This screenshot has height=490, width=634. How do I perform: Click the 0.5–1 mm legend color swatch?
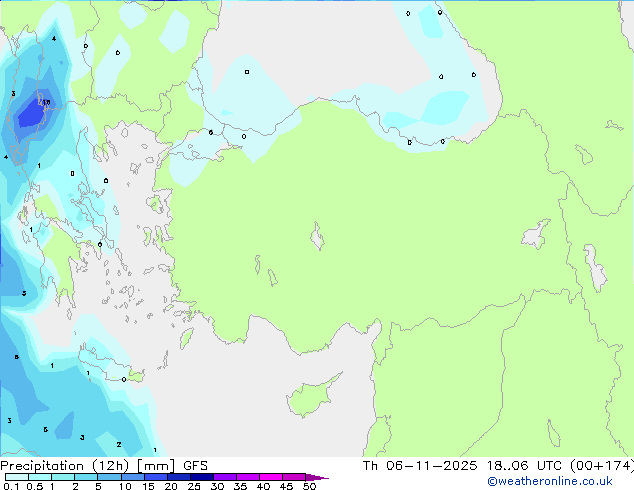[40, 477]
